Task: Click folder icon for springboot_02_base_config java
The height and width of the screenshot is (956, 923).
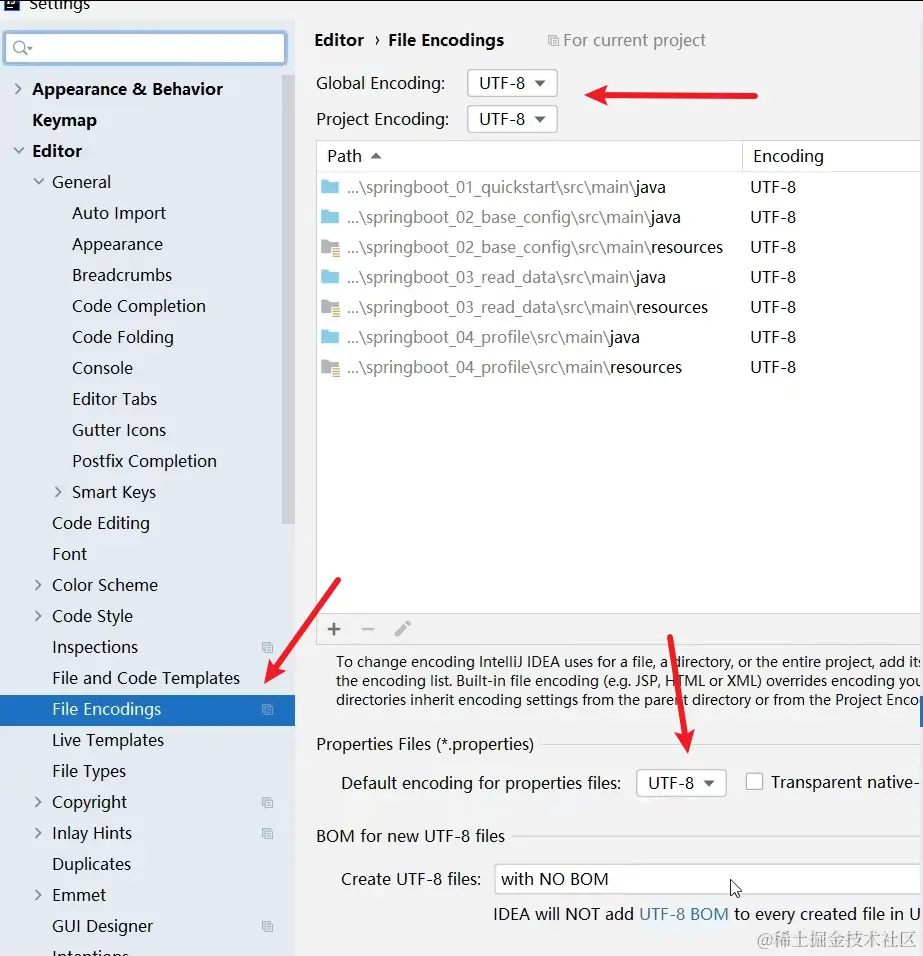Action: click(x=330, y=216)
